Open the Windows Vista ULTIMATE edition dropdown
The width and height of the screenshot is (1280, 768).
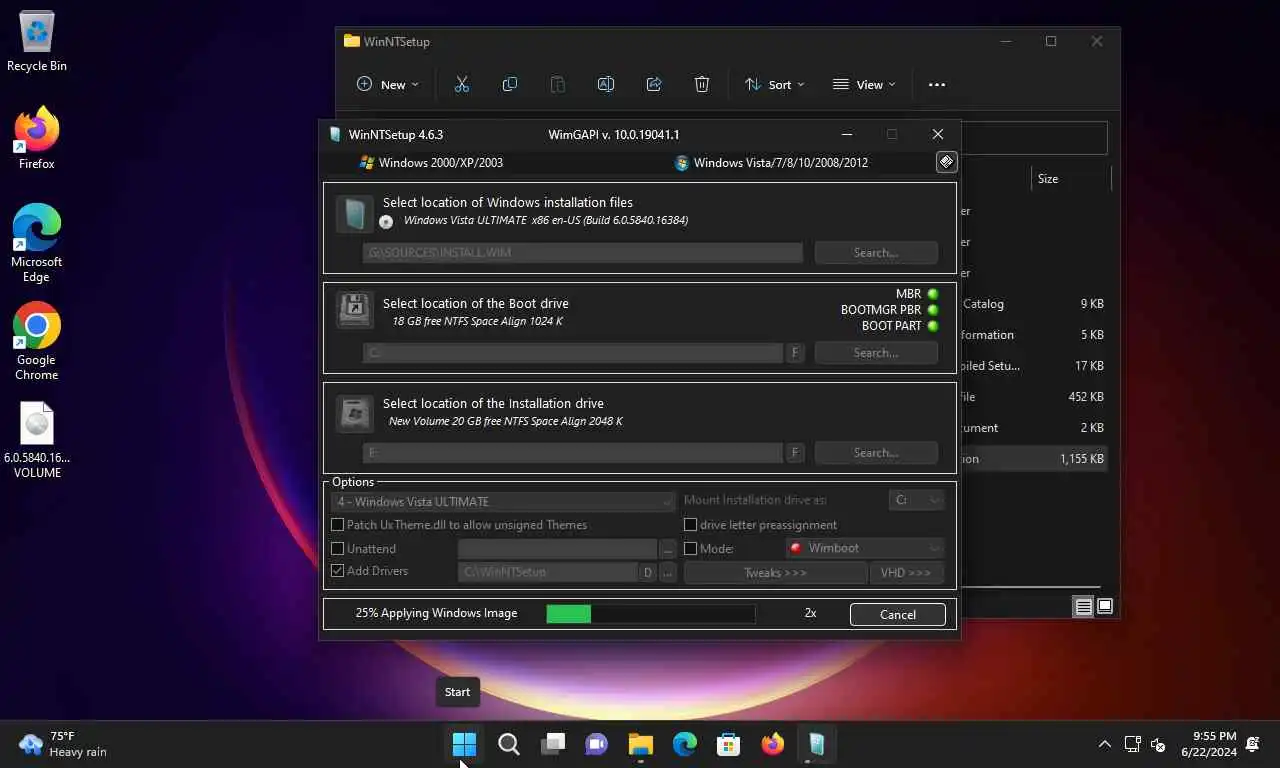(x=503, y=502)
